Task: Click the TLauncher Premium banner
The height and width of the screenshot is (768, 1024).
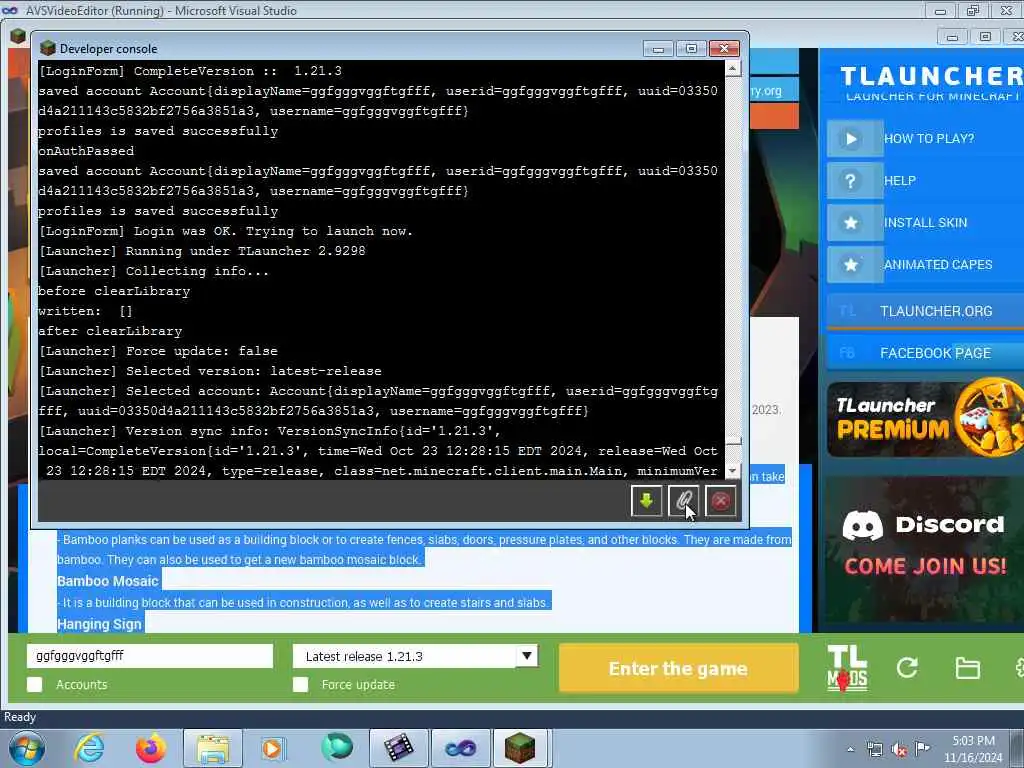Action: [925, 419]
